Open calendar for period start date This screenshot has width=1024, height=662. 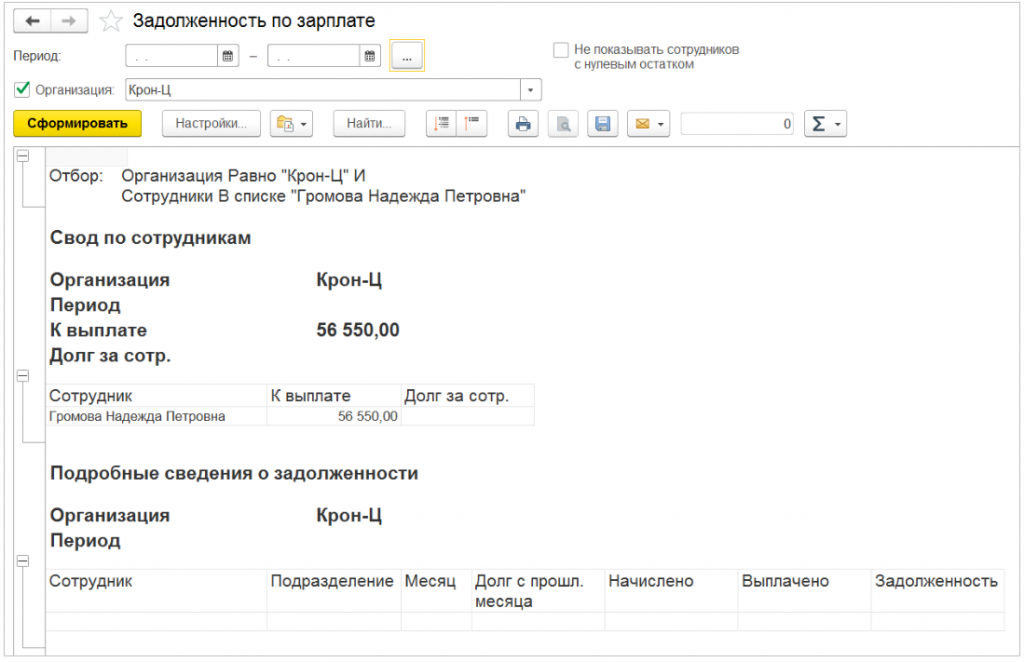tap(228, 57)
